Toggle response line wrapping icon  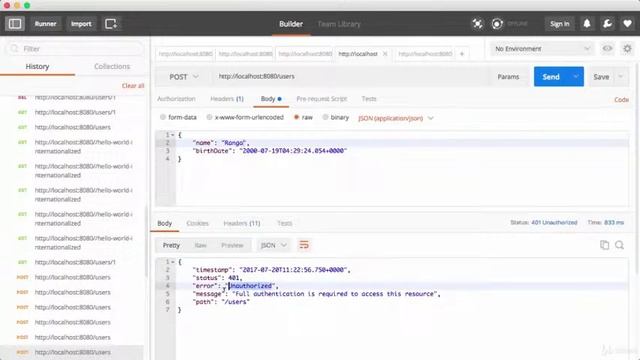click(x=304, y=245)
